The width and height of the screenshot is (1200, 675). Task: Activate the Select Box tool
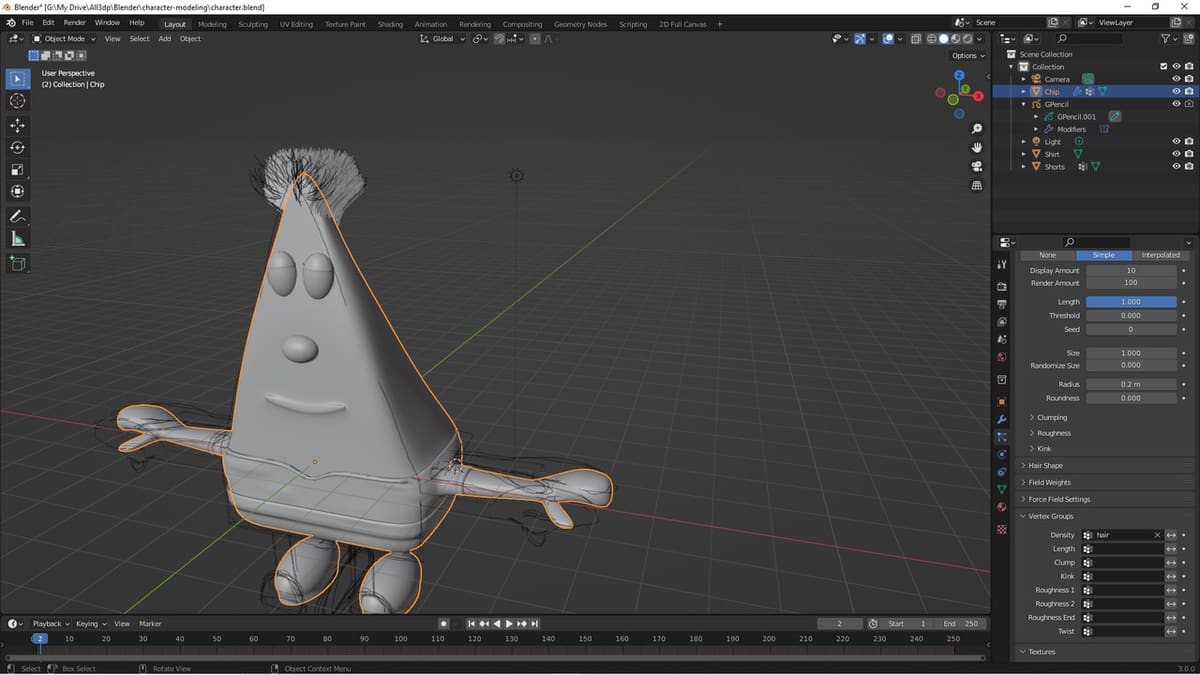(18, 78)
